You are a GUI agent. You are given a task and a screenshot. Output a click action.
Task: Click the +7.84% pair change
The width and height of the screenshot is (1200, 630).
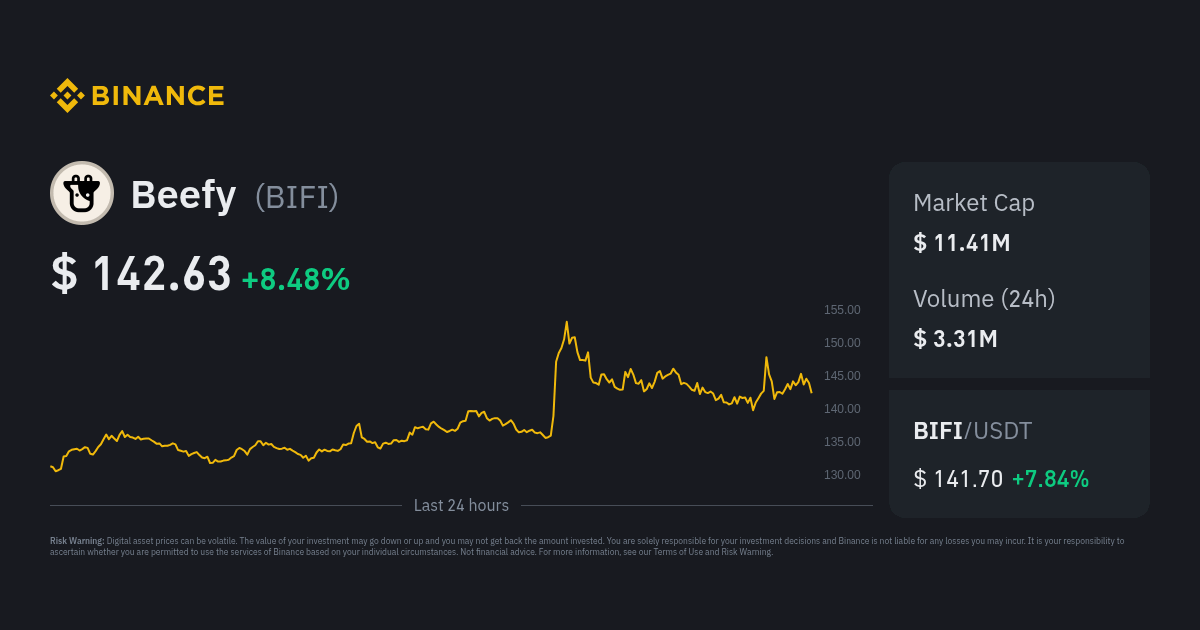click(1050, 479)
